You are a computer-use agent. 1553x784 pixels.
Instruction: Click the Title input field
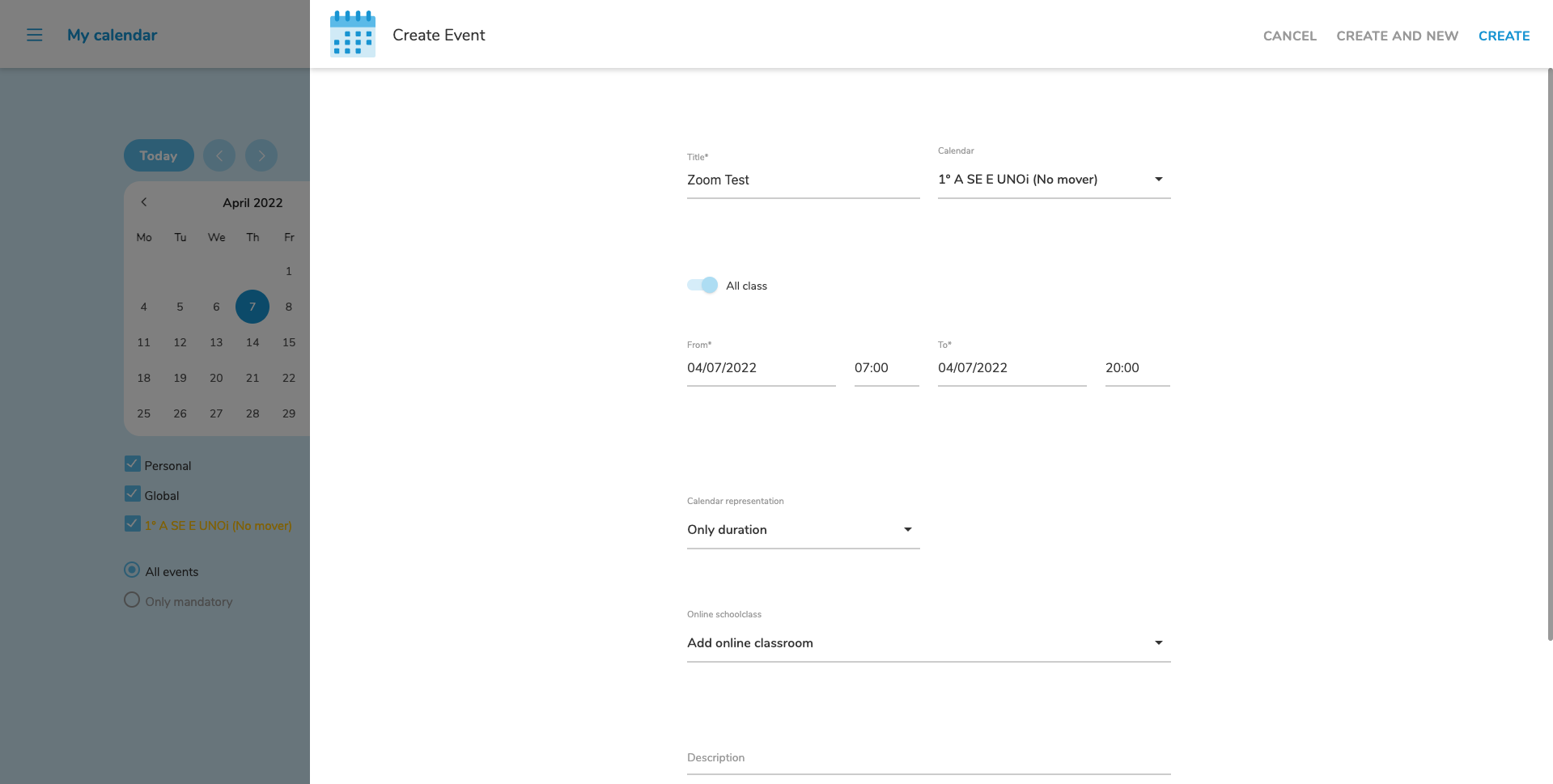pyautogui.click(x=803, y=180)
